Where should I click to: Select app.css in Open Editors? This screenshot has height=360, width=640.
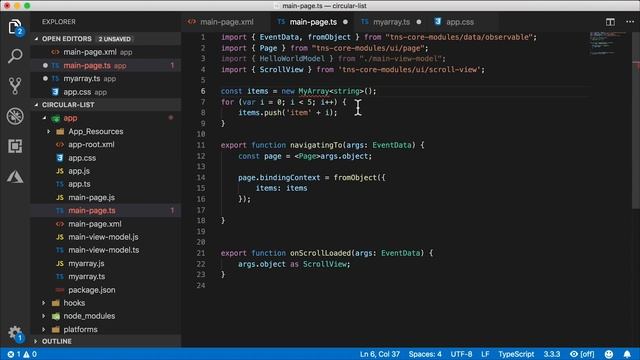point(106,92)
